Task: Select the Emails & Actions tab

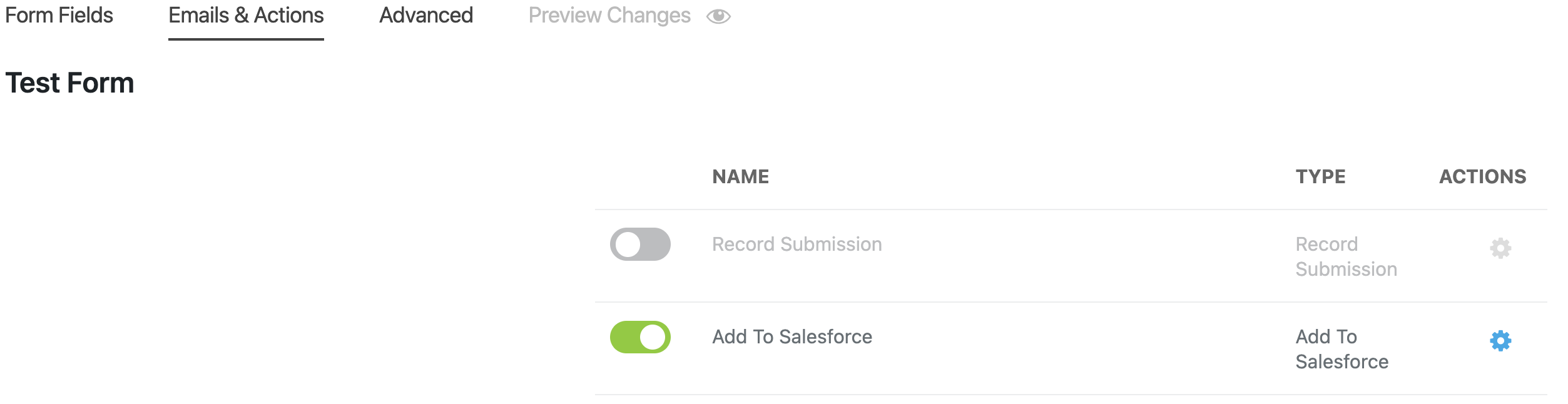Action: [x=246, y=16]
